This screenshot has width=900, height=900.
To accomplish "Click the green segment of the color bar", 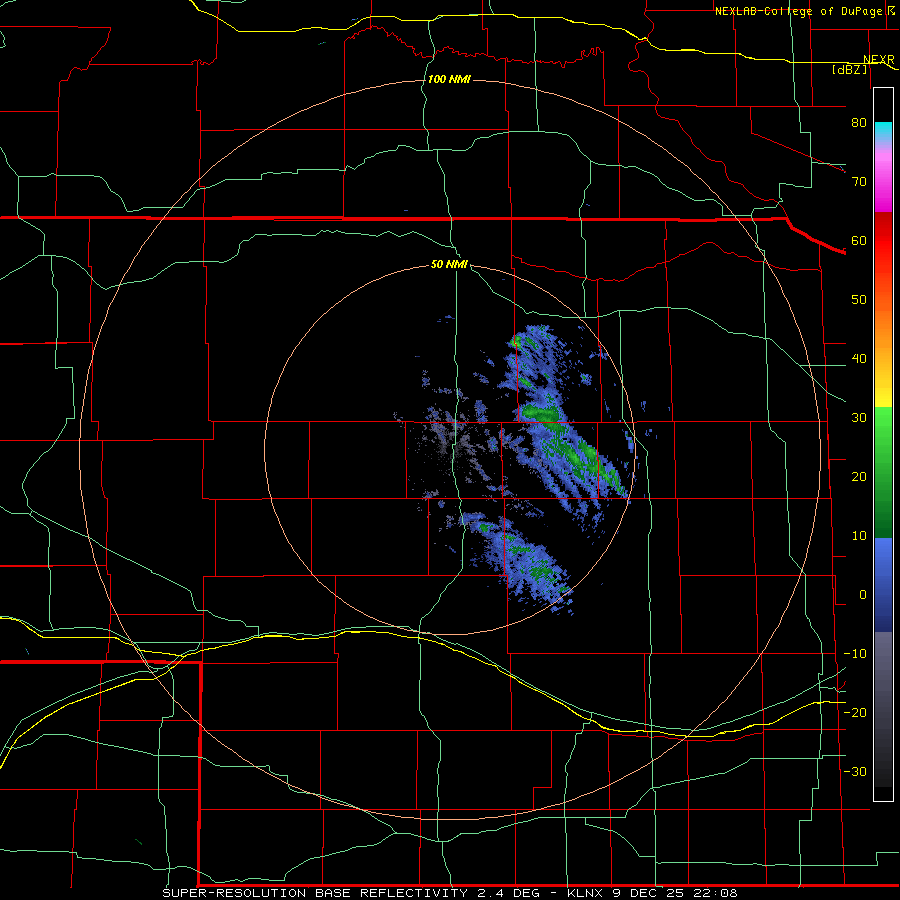I will pos(883,472).
